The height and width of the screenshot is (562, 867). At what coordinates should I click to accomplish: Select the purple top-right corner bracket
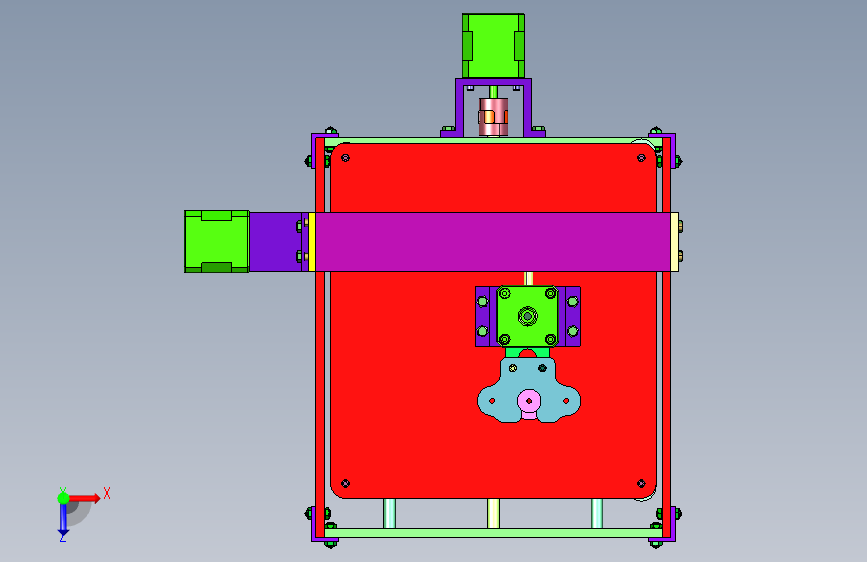coord(672,149)
